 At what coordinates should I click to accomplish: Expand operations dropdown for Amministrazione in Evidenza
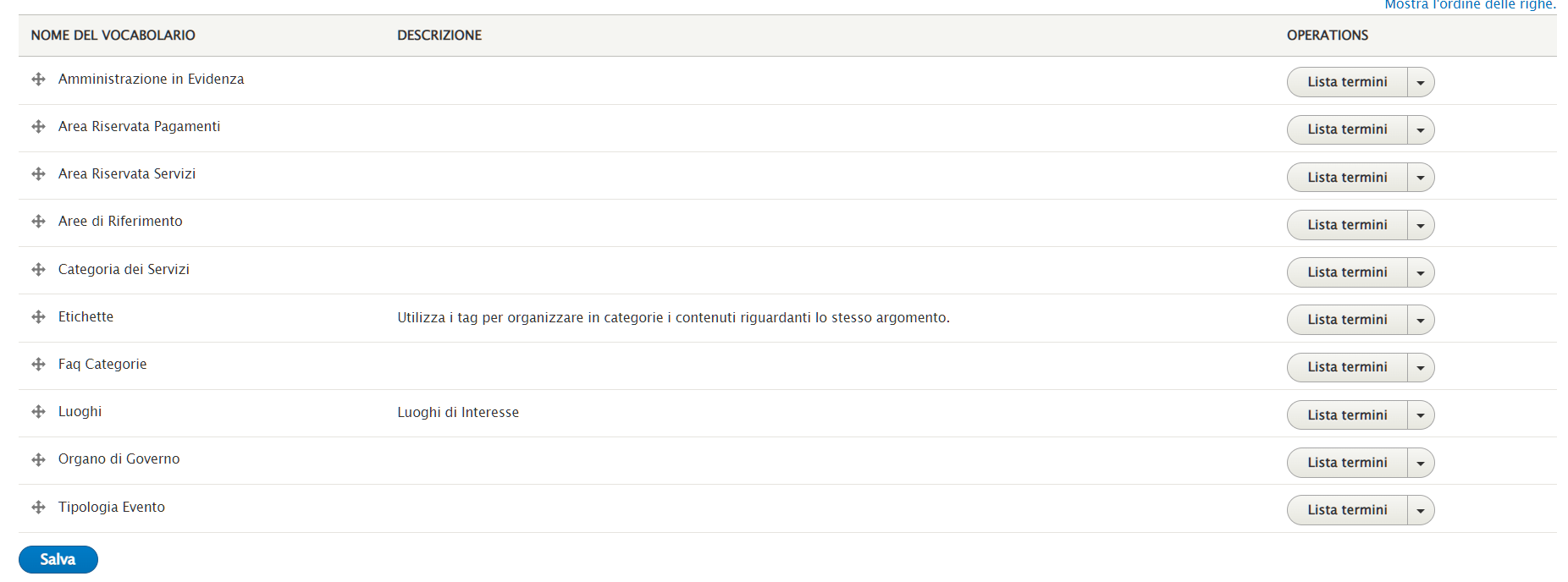pos(1421,82)
